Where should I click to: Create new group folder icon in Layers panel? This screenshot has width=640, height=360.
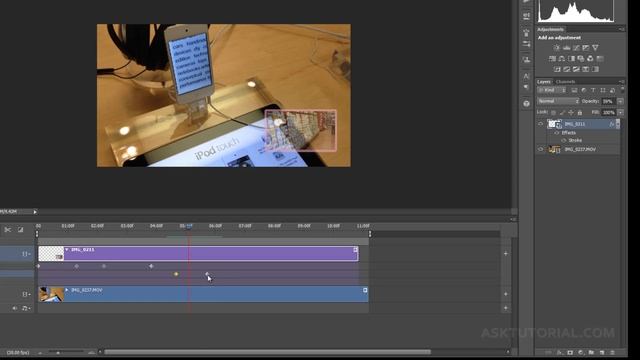coord(591,352)
